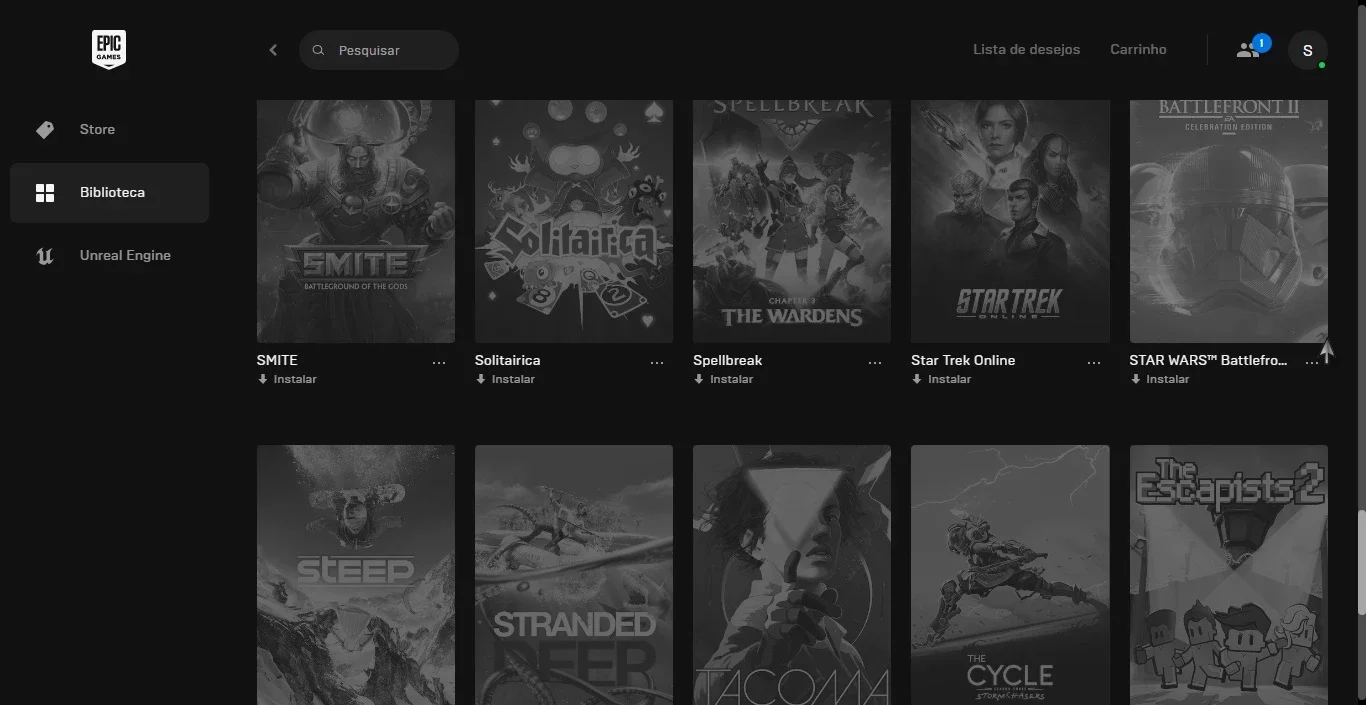
Task: Click download arrow under STAR WARS Battlefront
Action: coord(1135,379)
